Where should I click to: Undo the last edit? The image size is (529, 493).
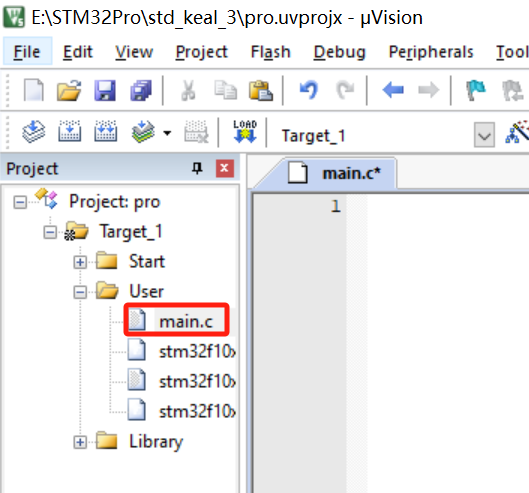309,90
